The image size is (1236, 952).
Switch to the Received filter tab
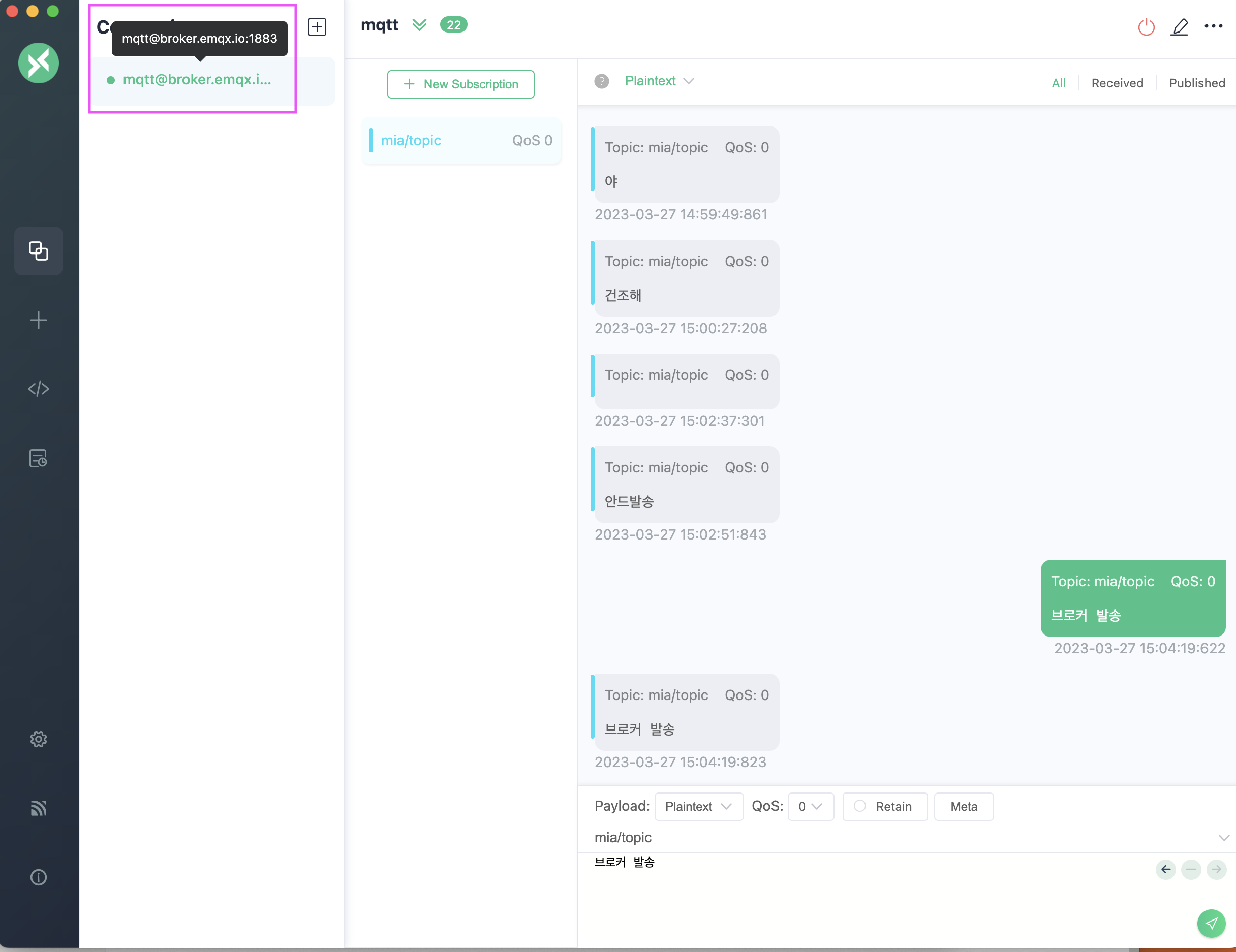[x=1117, y=83]
